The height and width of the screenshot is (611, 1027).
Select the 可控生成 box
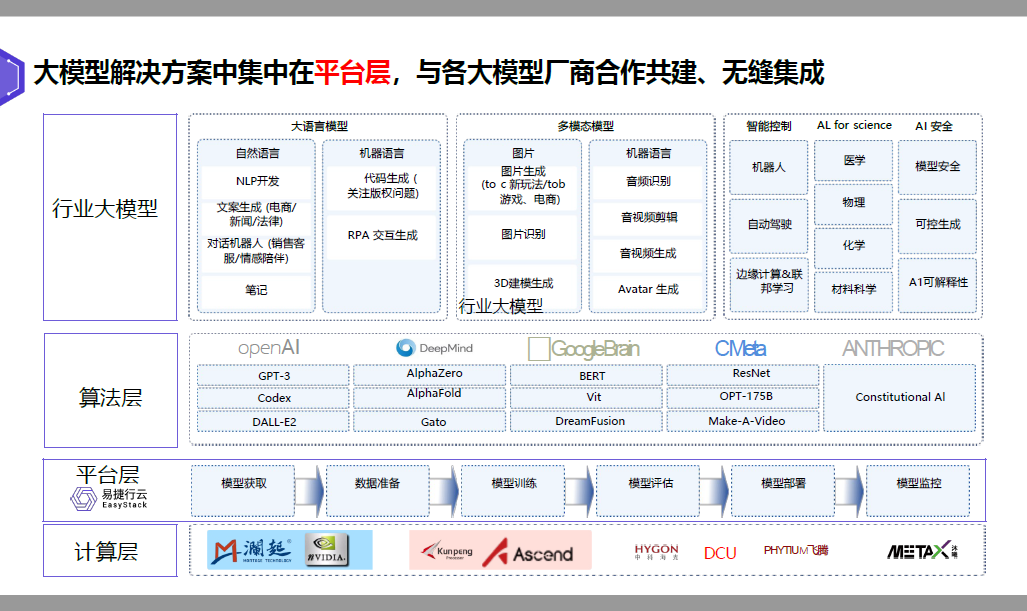point(937,225)
